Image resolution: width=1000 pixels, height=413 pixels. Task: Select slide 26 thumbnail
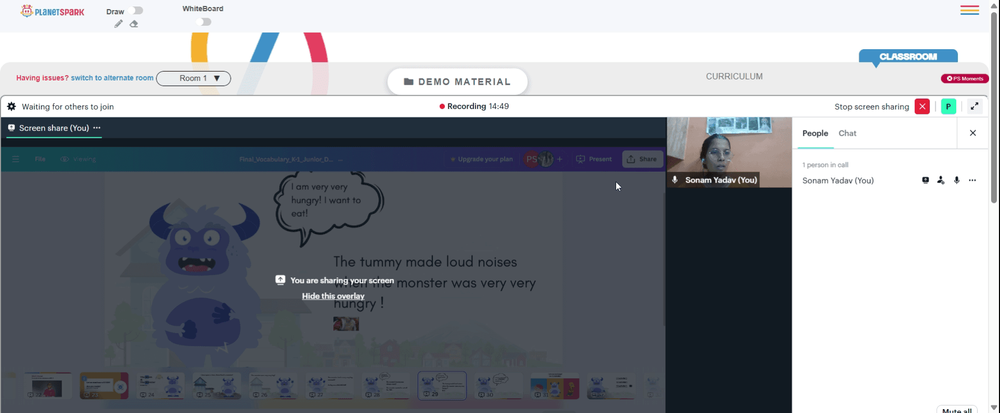[273, 386]
